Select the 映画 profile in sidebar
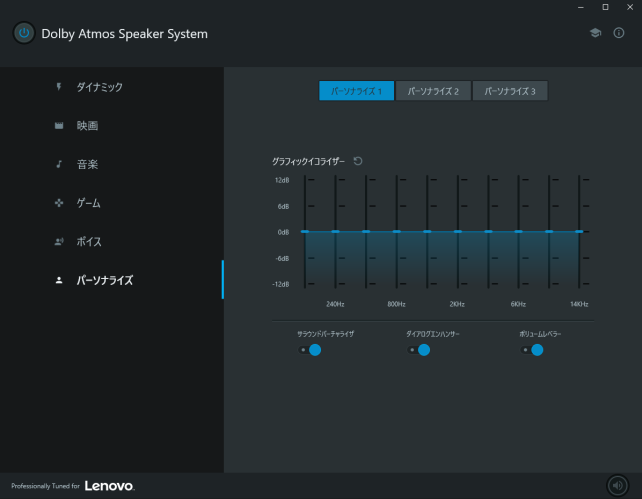642x499 pixels. tap(88, 126)
